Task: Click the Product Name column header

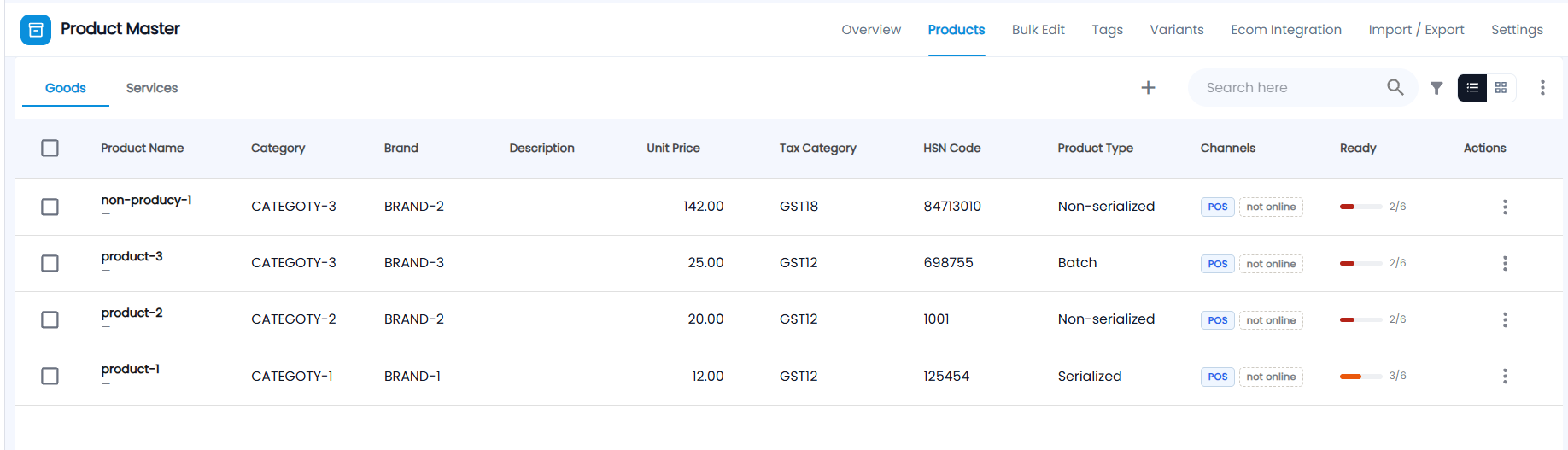Action: (143, 148)
